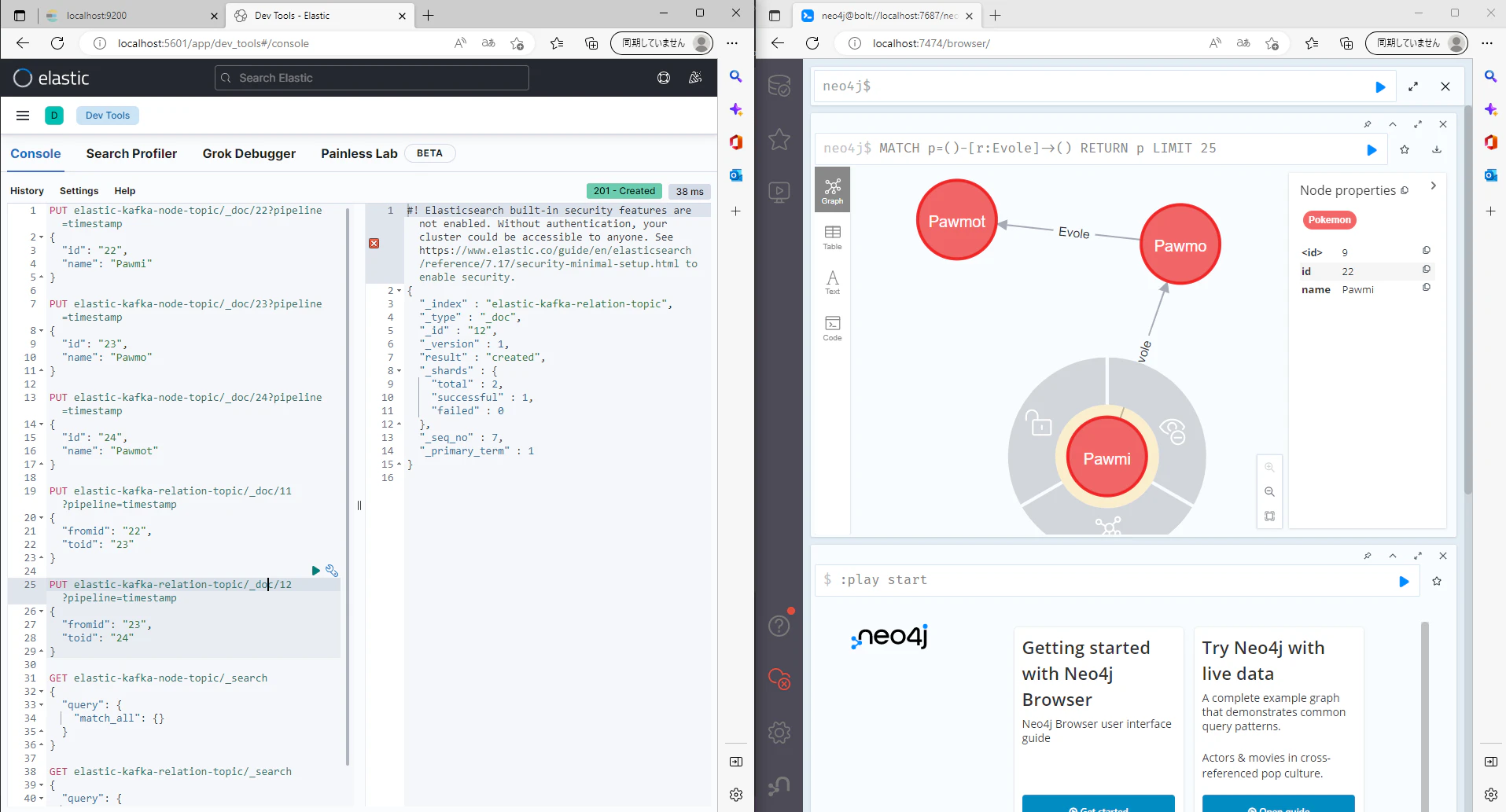
Task: Open the Neo4j Database Information sidebar icon
Action: click(779, 86)
